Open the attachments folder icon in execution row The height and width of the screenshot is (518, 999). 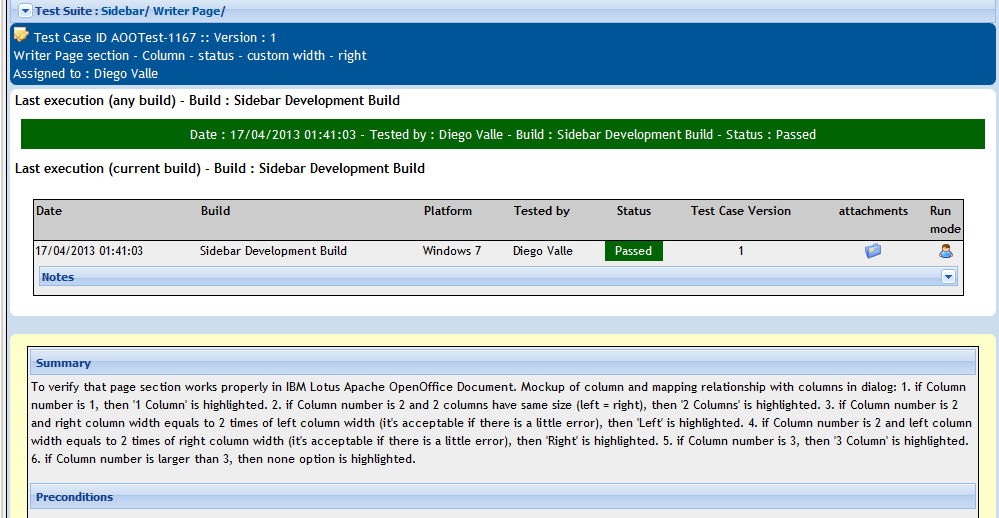[x=873, y=251]
